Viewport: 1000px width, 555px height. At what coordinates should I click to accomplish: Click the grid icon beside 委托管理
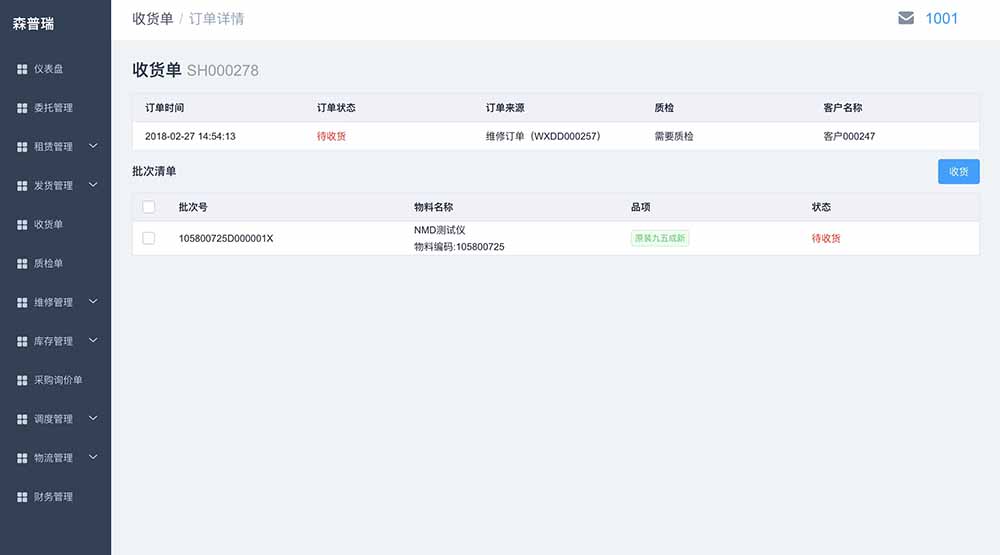tap(22, 108)
